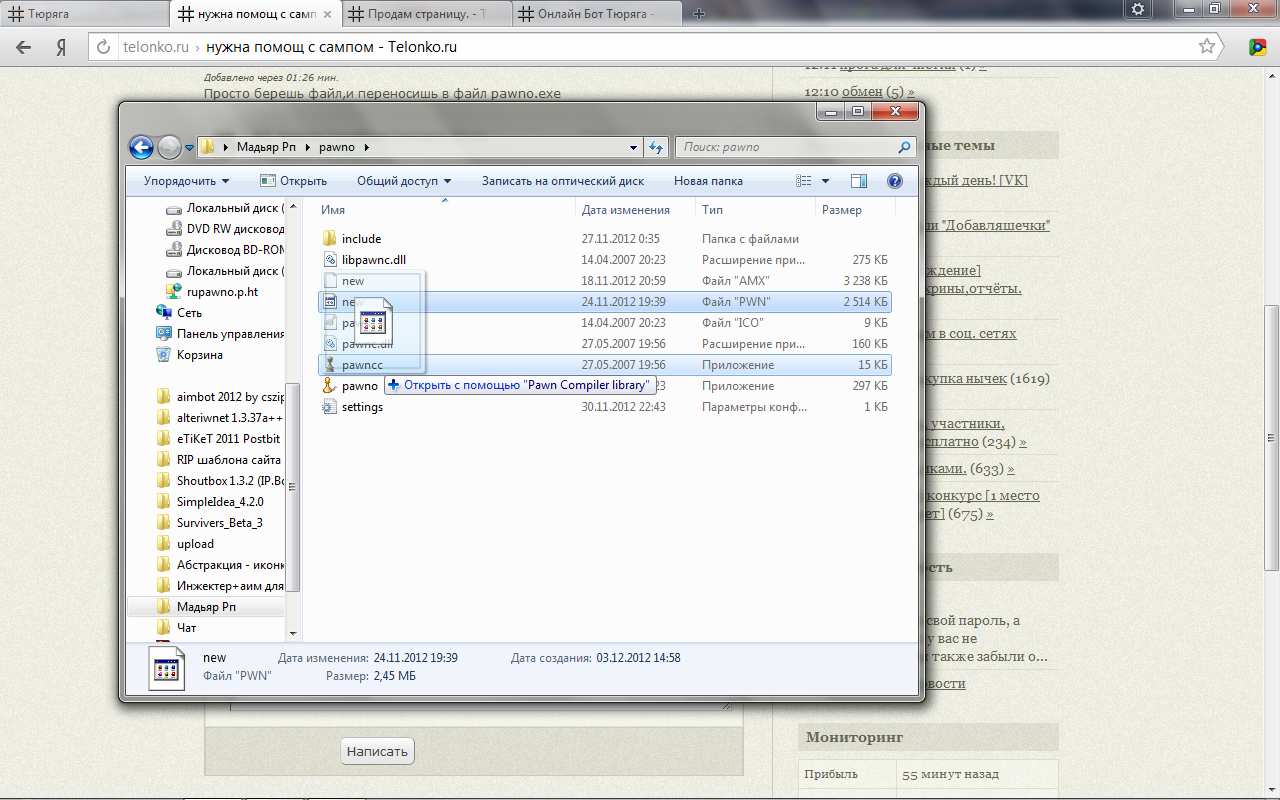Go back in the Explorer window
The image size is (1280, 800).
click(x=142, y=147)
